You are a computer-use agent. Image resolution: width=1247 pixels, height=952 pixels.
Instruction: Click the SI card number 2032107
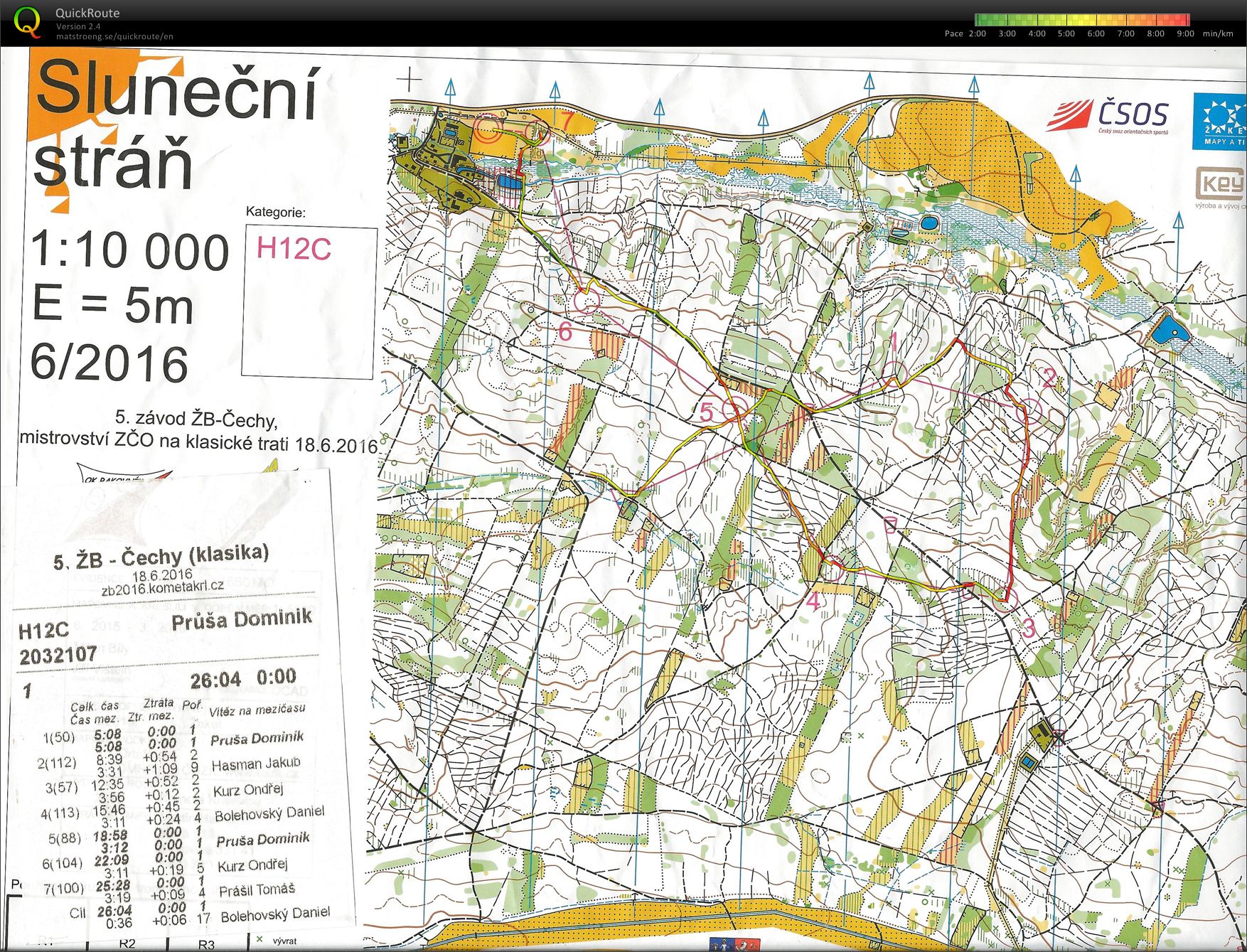point(58,655)
